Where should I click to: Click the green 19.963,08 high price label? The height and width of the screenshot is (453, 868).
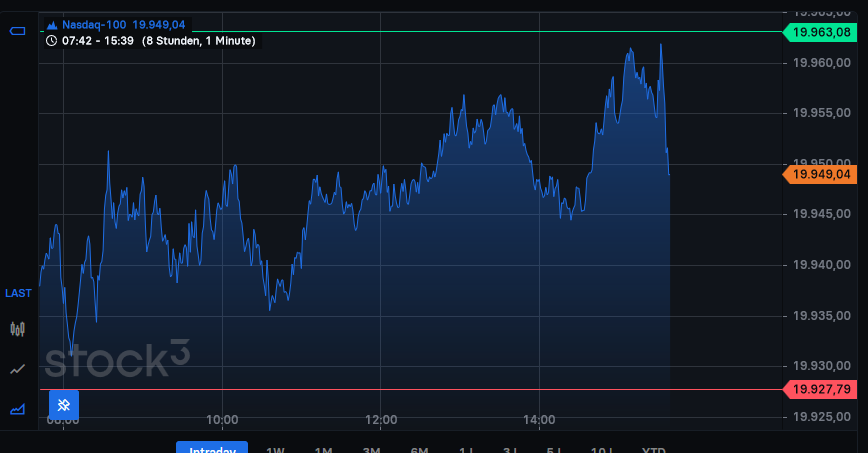820,32
